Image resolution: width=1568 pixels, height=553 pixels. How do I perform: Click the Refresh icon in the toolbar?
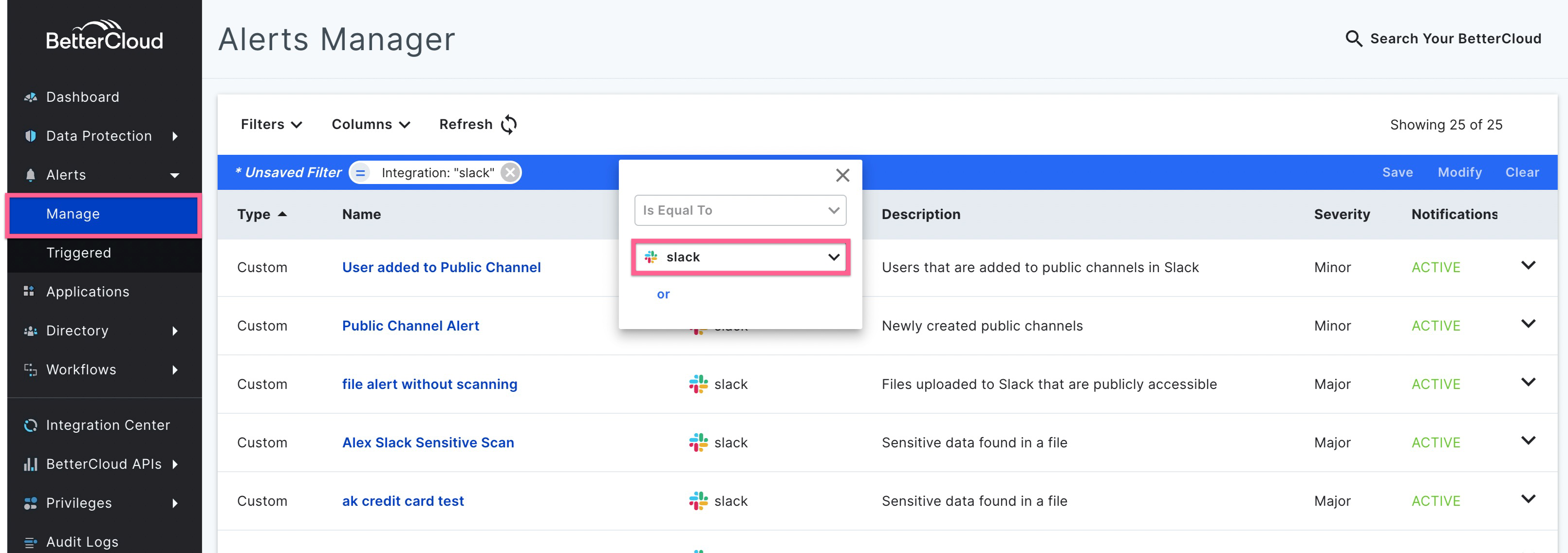(509, 124)
